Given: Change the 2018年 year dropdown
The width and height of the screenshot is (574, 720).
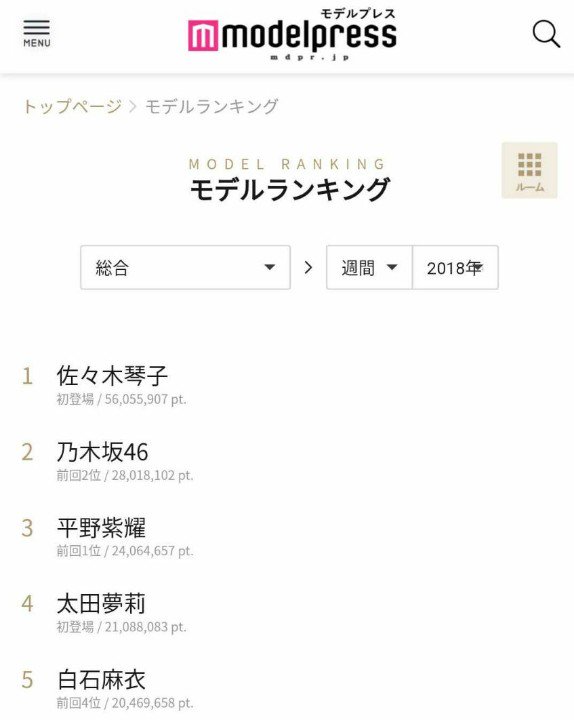Looking at the screenshot, I should pyautogui.click(x=456, y=267).
